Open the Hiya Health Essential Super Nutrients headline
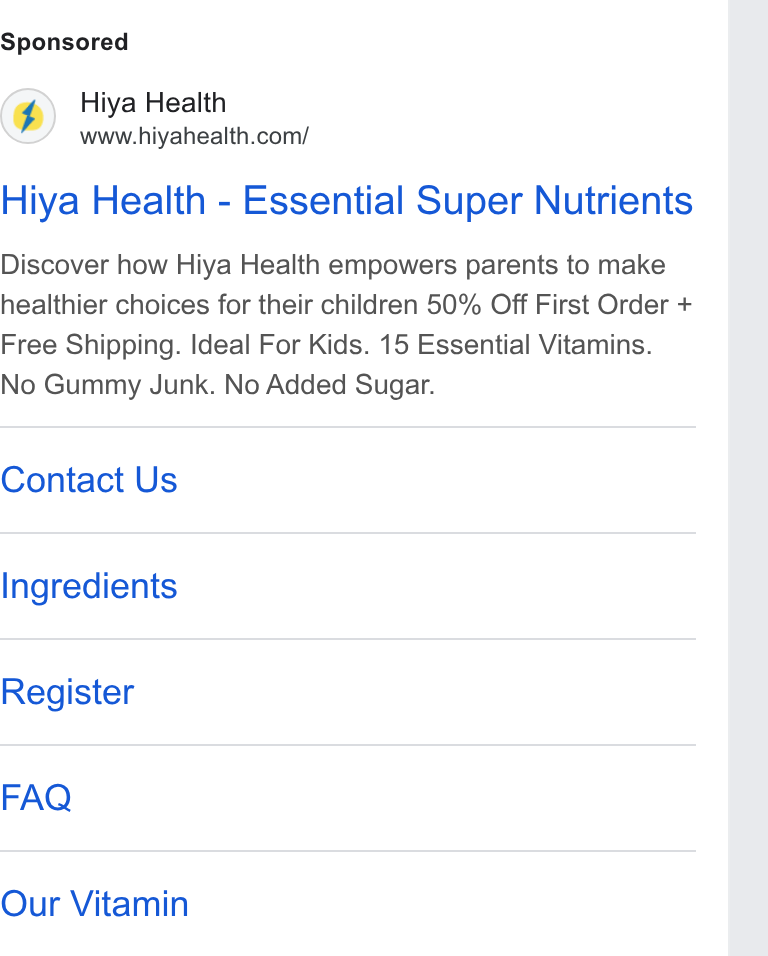Screen dimensions: 768x956 pyautogui.click(x=347, y=201)
